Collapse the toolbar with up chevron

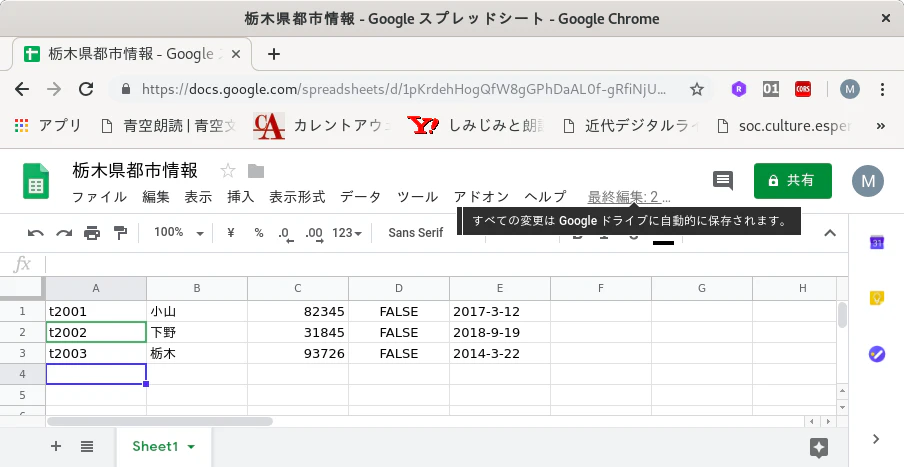tap(830, 233)
